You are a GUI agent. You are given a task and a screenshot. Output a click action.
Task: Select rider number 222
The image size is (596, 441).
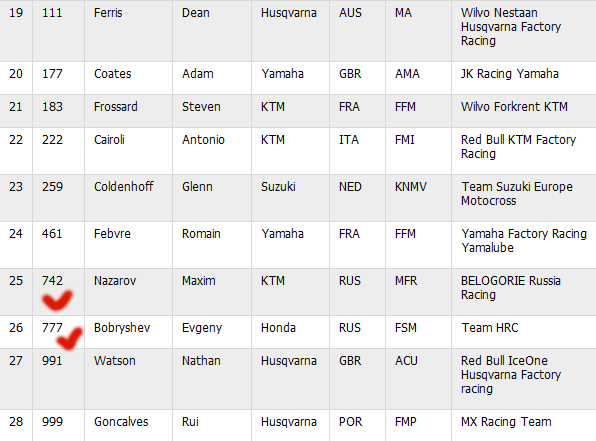click(x=52, y=140)
